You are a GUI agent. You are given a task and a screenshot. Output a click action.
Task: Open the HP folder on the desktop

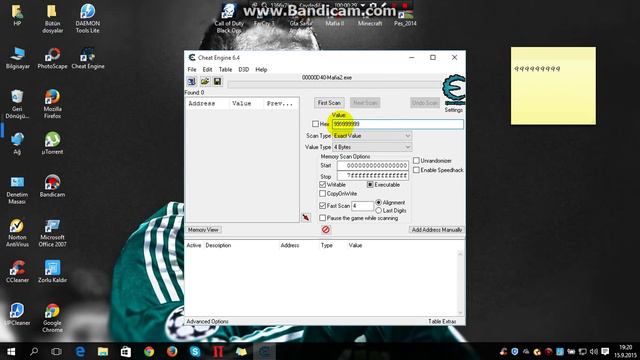click(x=17, y=16)
